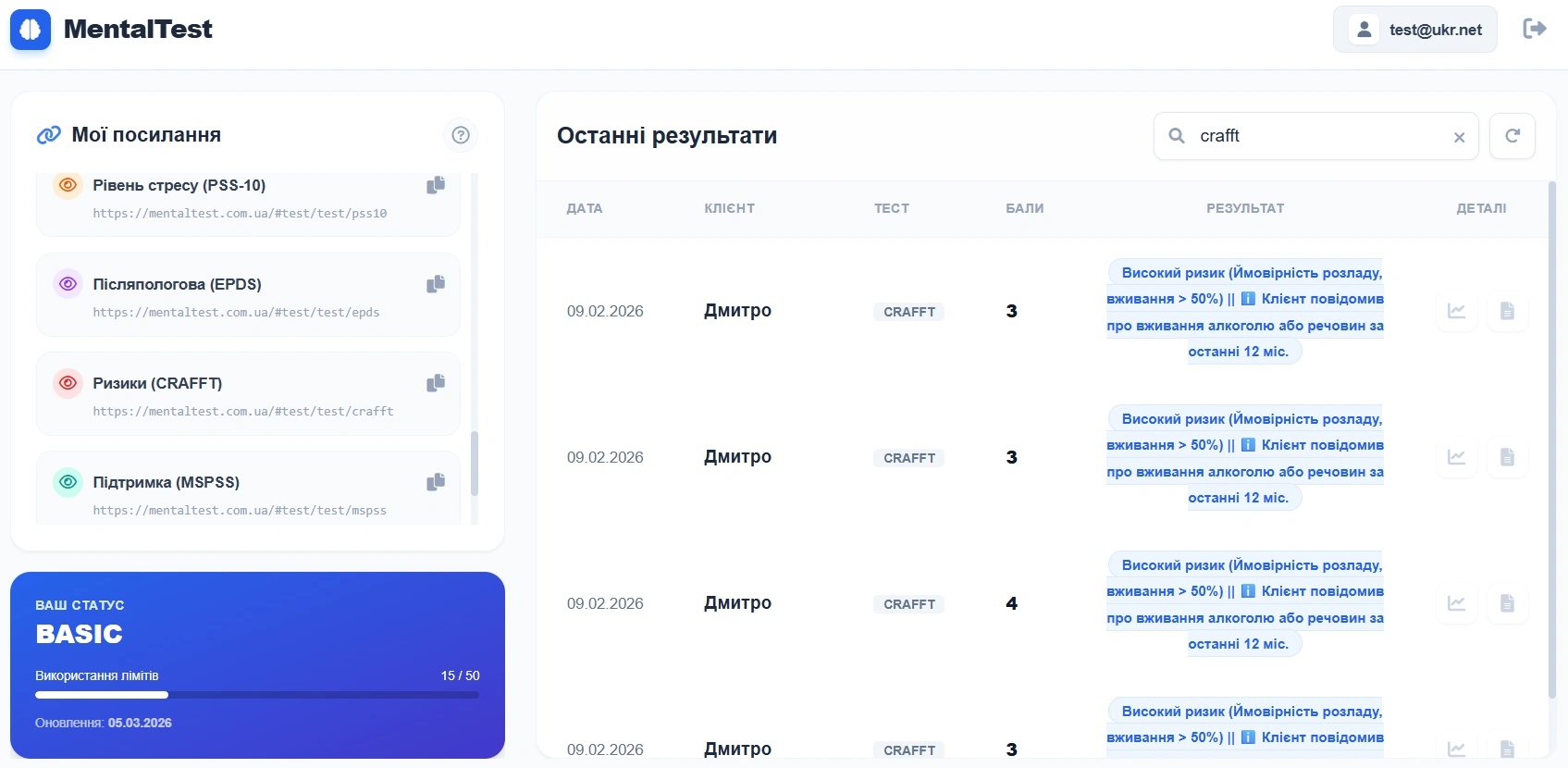Click the БАЛИ column header

pos(1025,209)
